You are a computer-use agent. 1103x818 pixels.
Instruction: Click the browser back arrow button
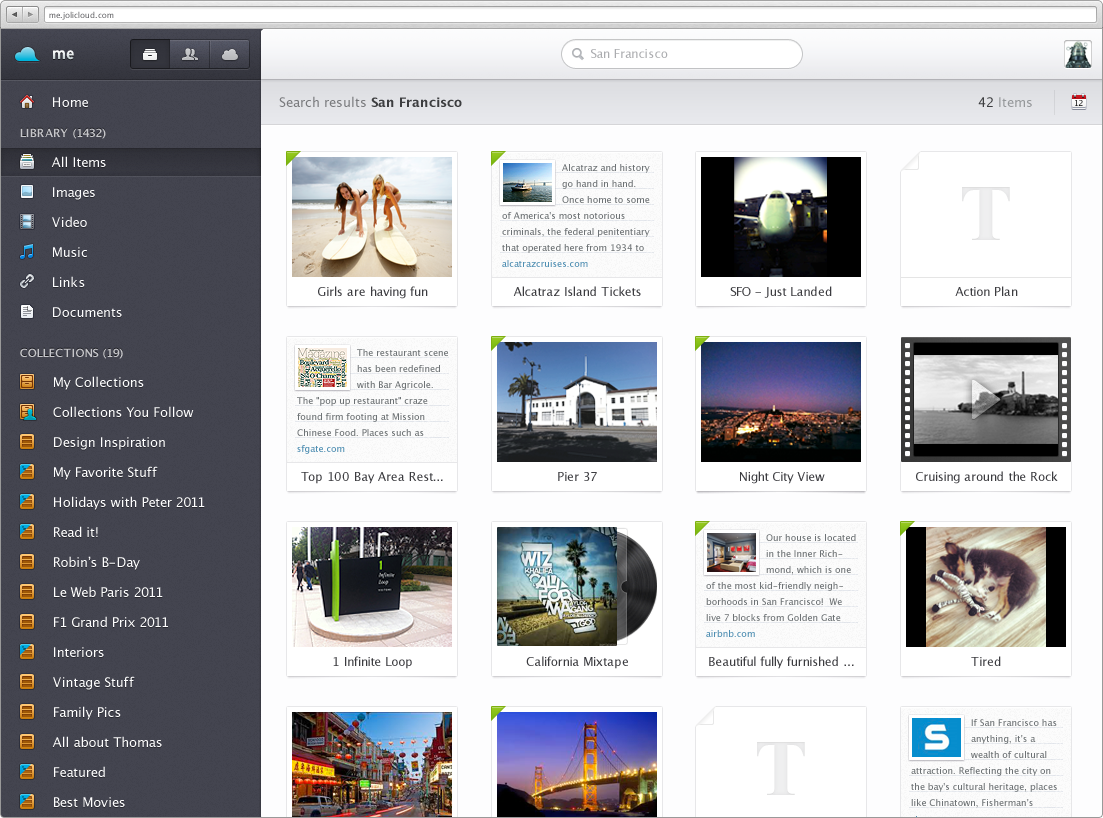15,15
